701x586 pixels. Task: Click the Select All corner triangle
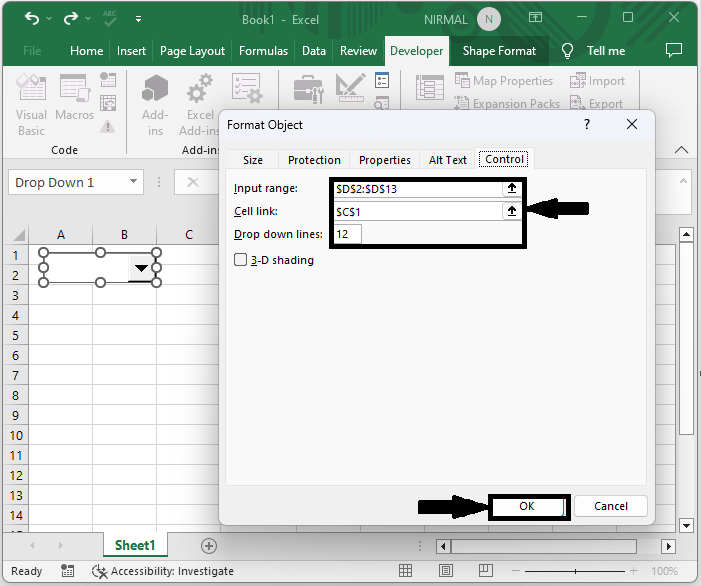(19, 235)
